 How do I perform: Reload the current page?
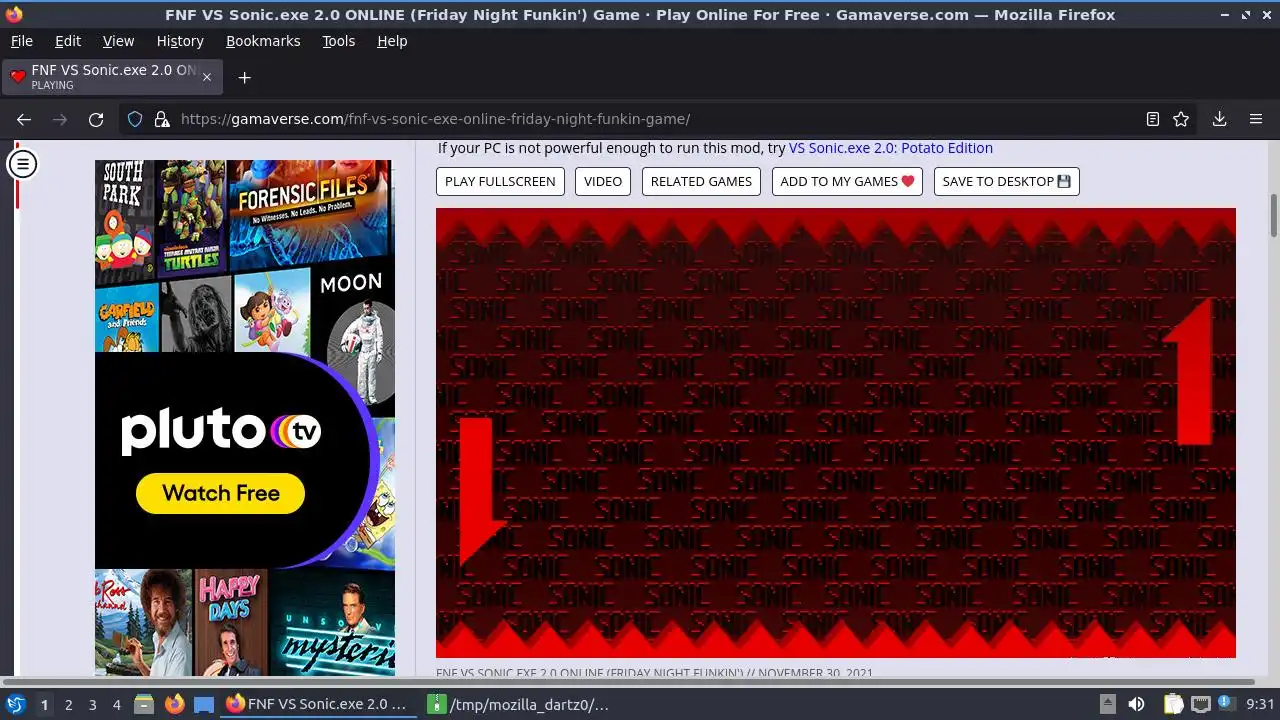pos(96,119)
